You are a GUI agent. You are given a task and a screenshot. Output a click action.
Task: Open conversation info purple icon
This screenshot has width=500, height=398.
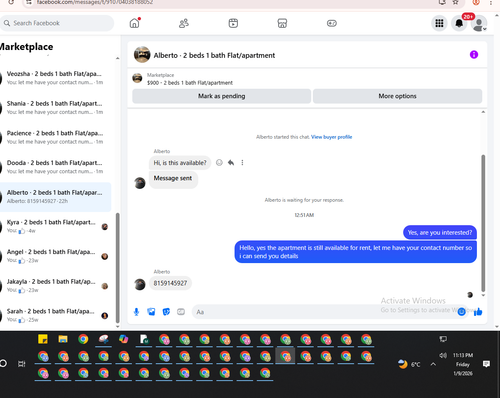point(474,55)
